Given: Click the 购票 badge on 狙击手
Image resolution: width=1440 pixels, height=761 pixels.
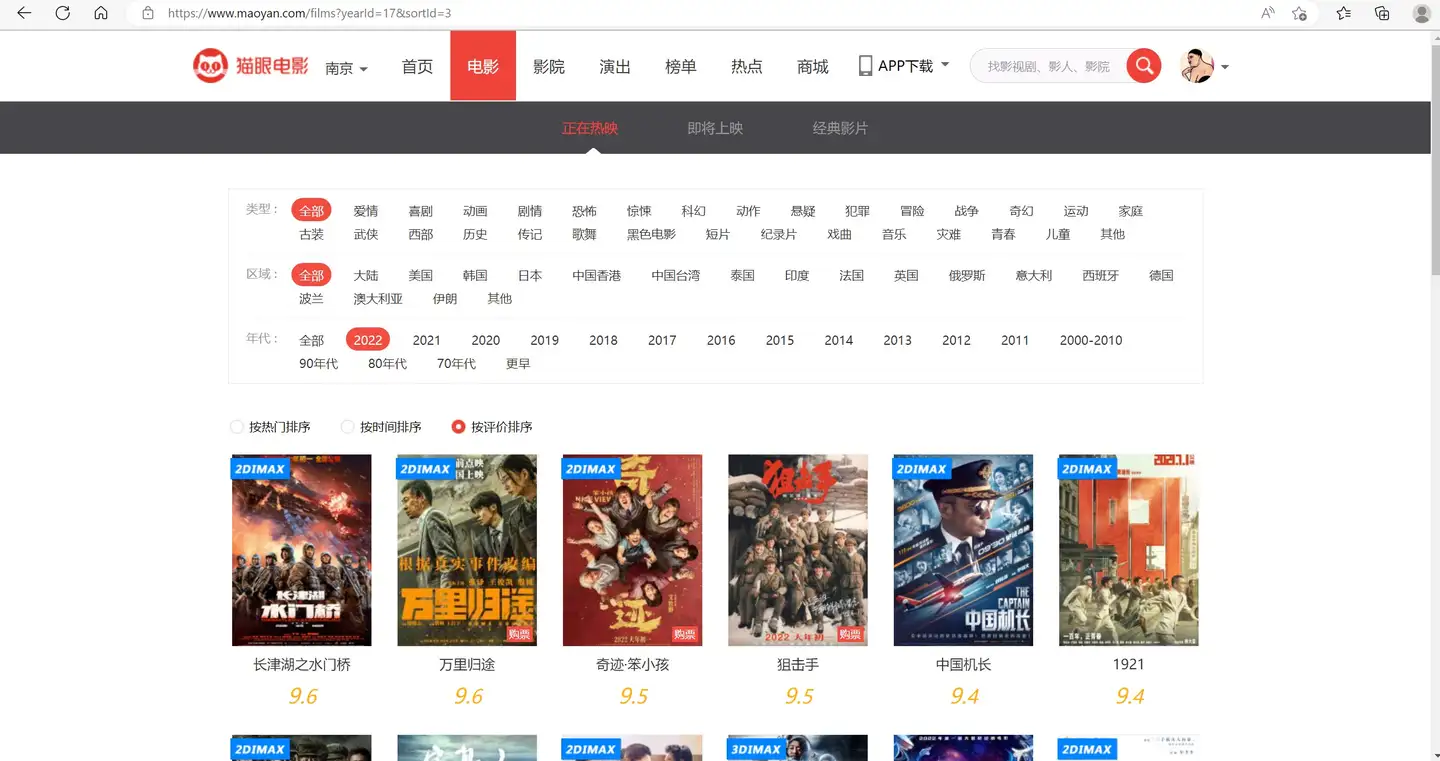Looking at the screenshot, I should (850, 634).
